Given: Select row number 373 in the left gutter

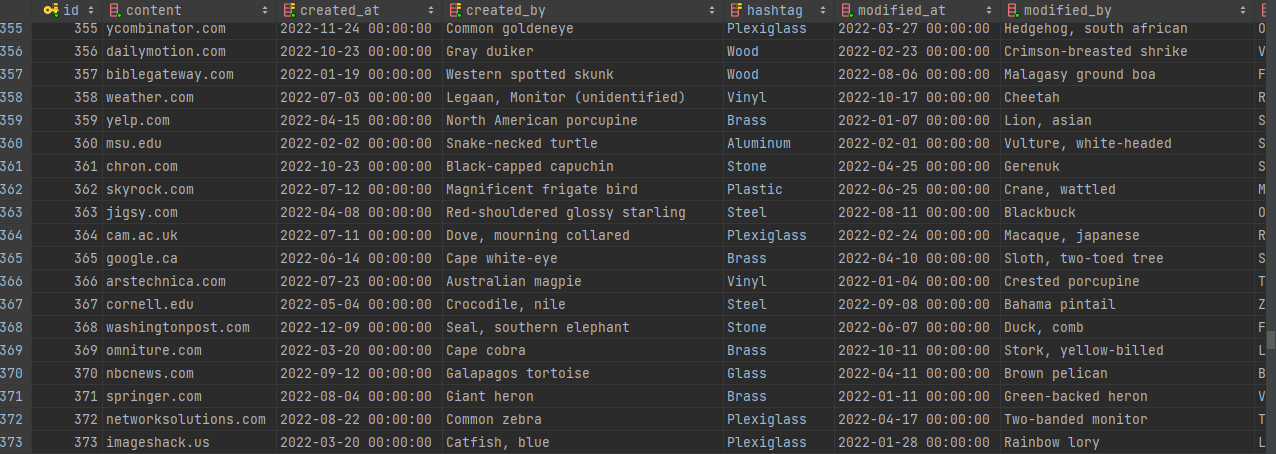Looking at the screenshot, I should [x=13, y=442].
